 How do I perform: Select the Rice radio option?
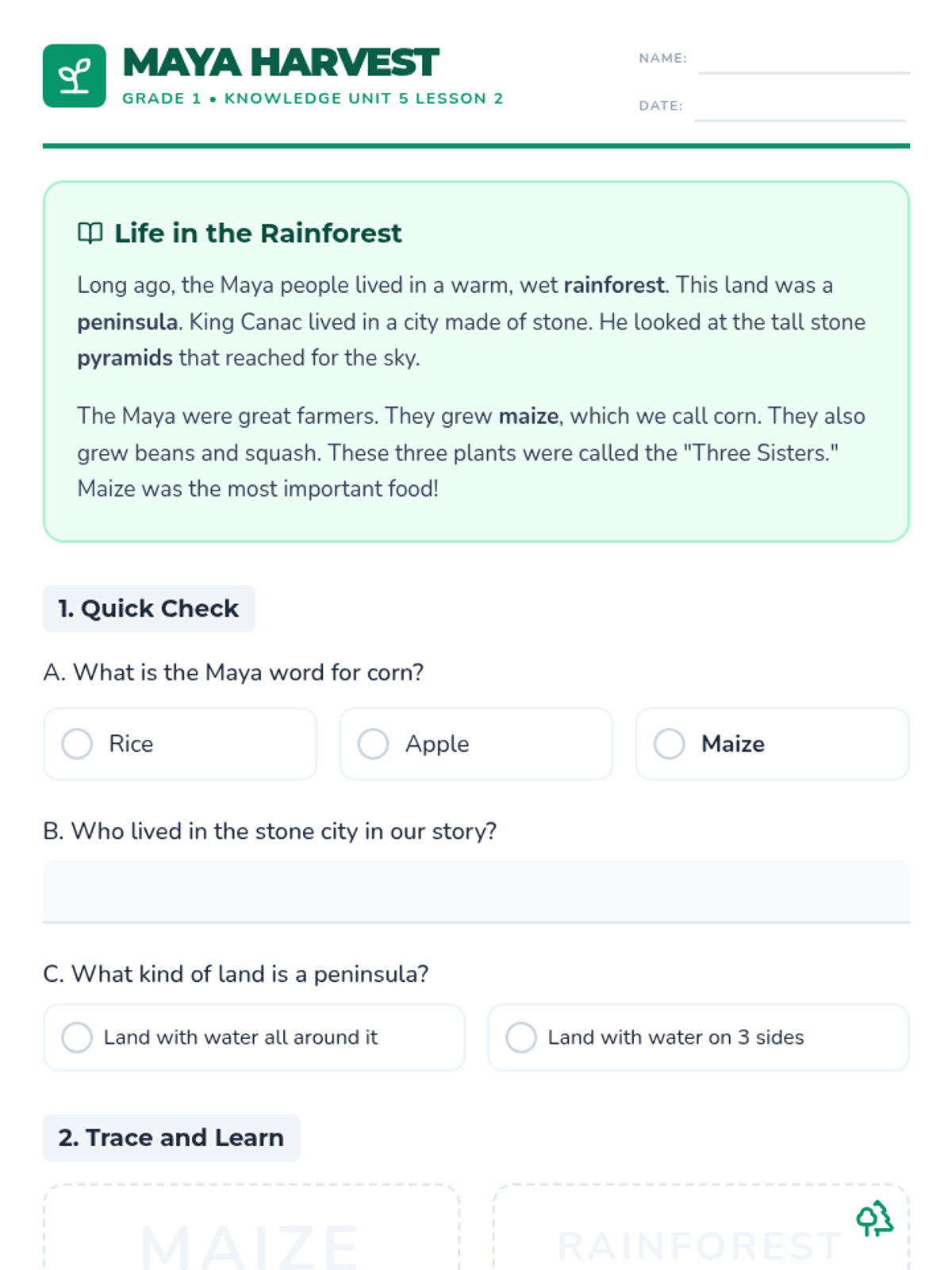78,744
